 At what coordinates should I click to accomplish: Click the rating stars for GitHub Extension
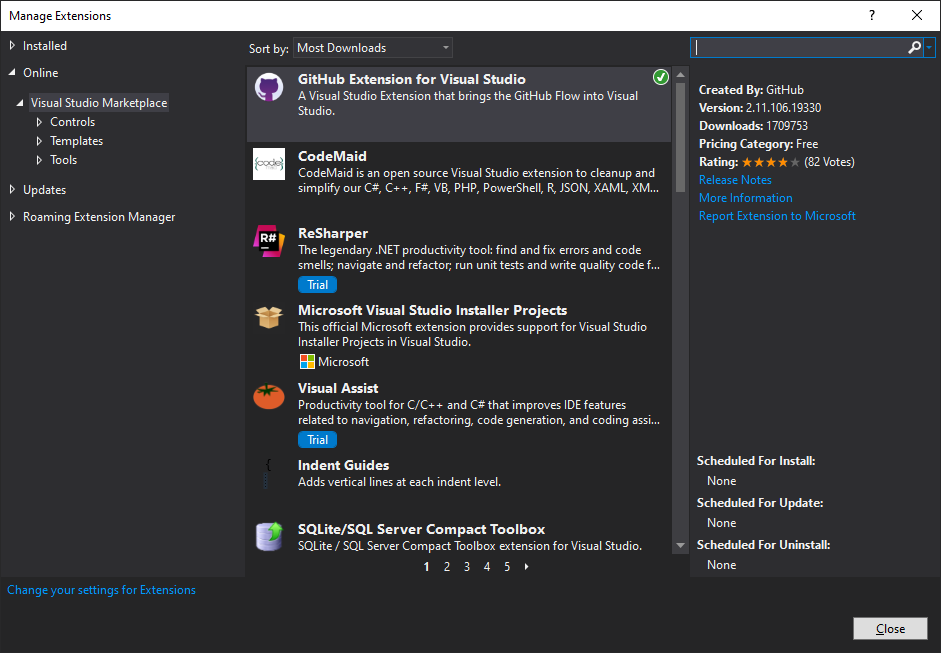pos(771,162)
